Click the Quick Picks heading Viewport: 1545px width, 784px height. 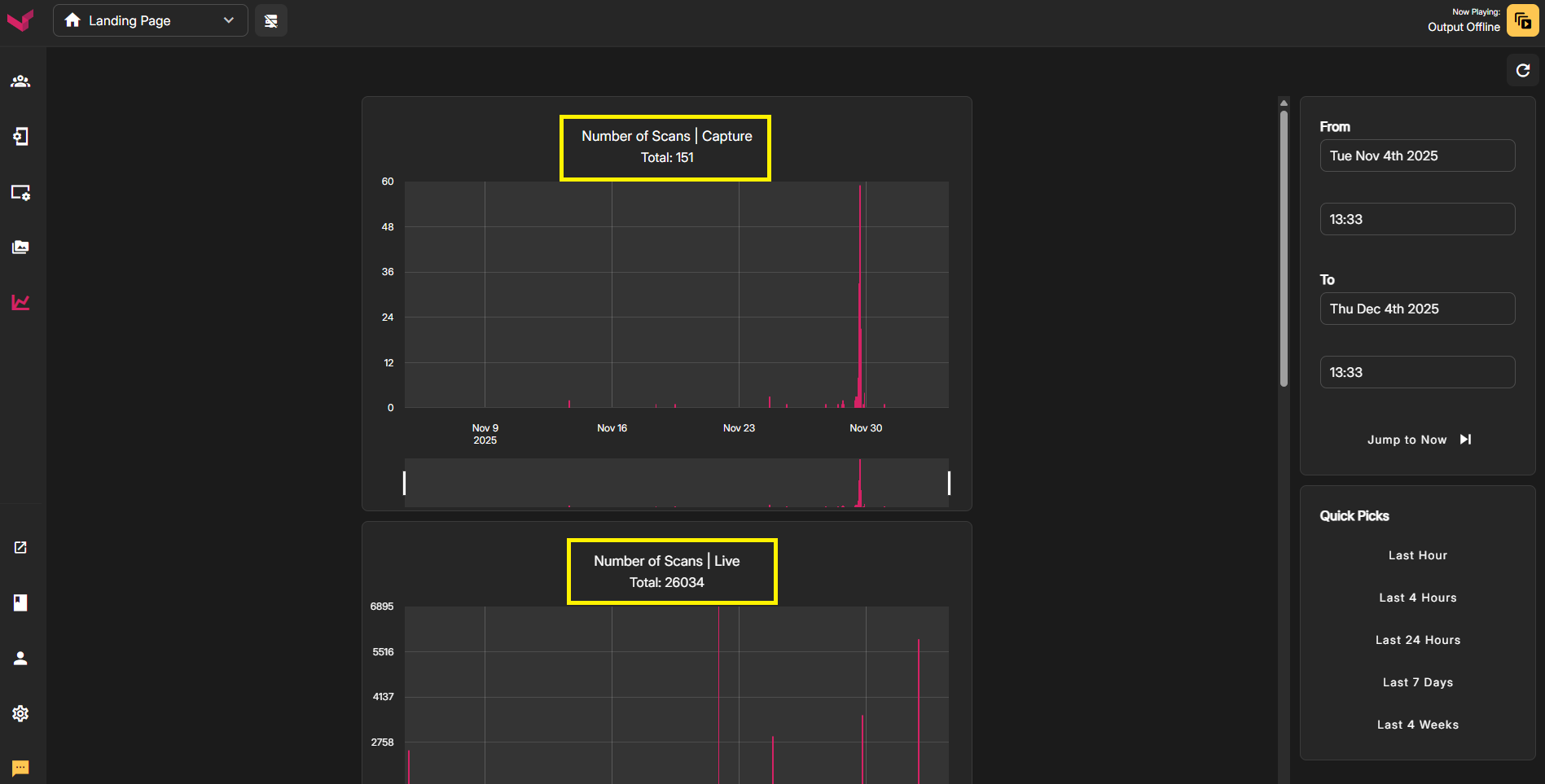[1354, 516]
